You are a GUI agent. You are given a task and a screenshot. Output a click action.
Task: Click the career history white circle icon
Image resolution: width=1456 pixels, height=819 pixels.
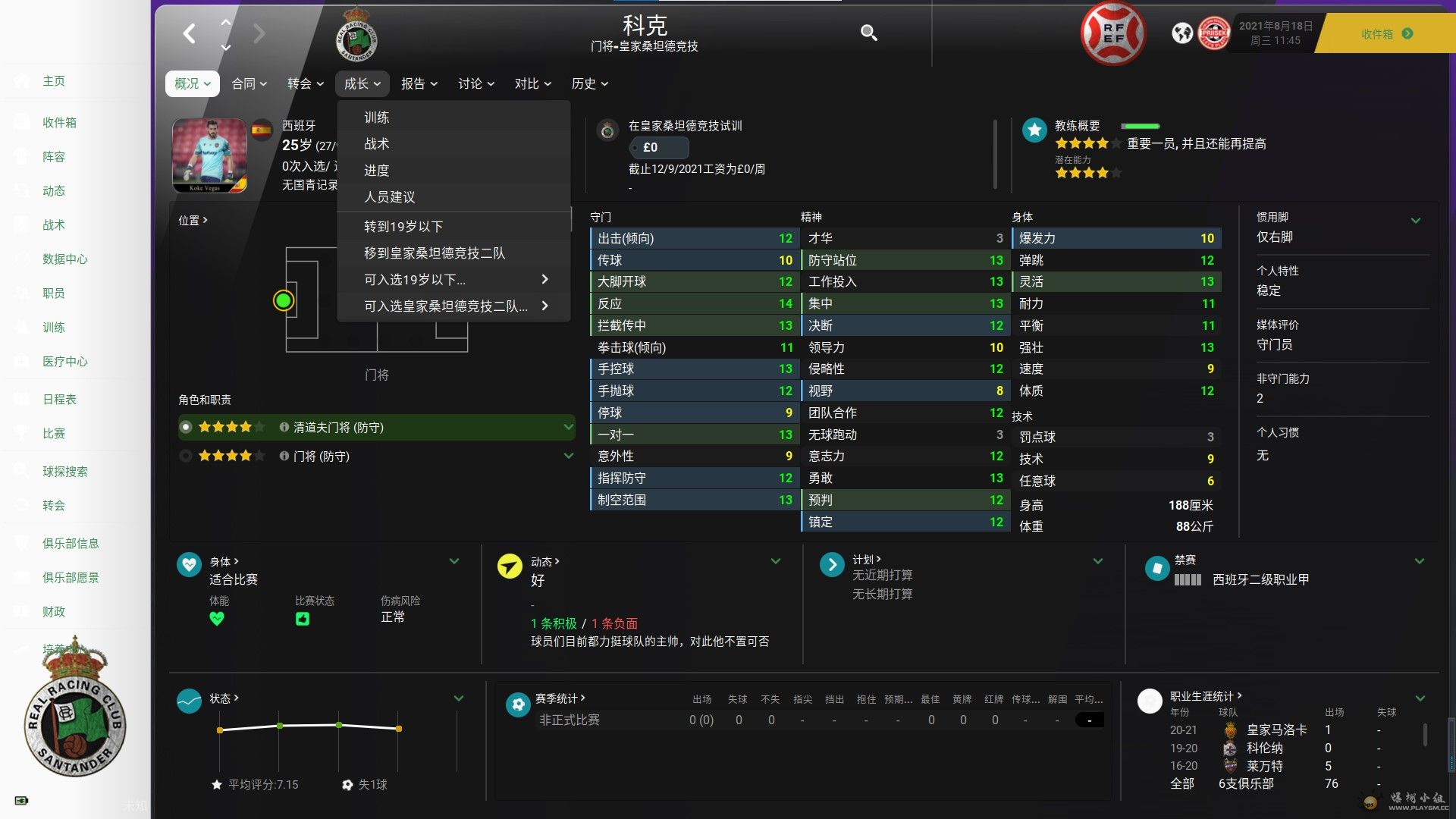1150,701
